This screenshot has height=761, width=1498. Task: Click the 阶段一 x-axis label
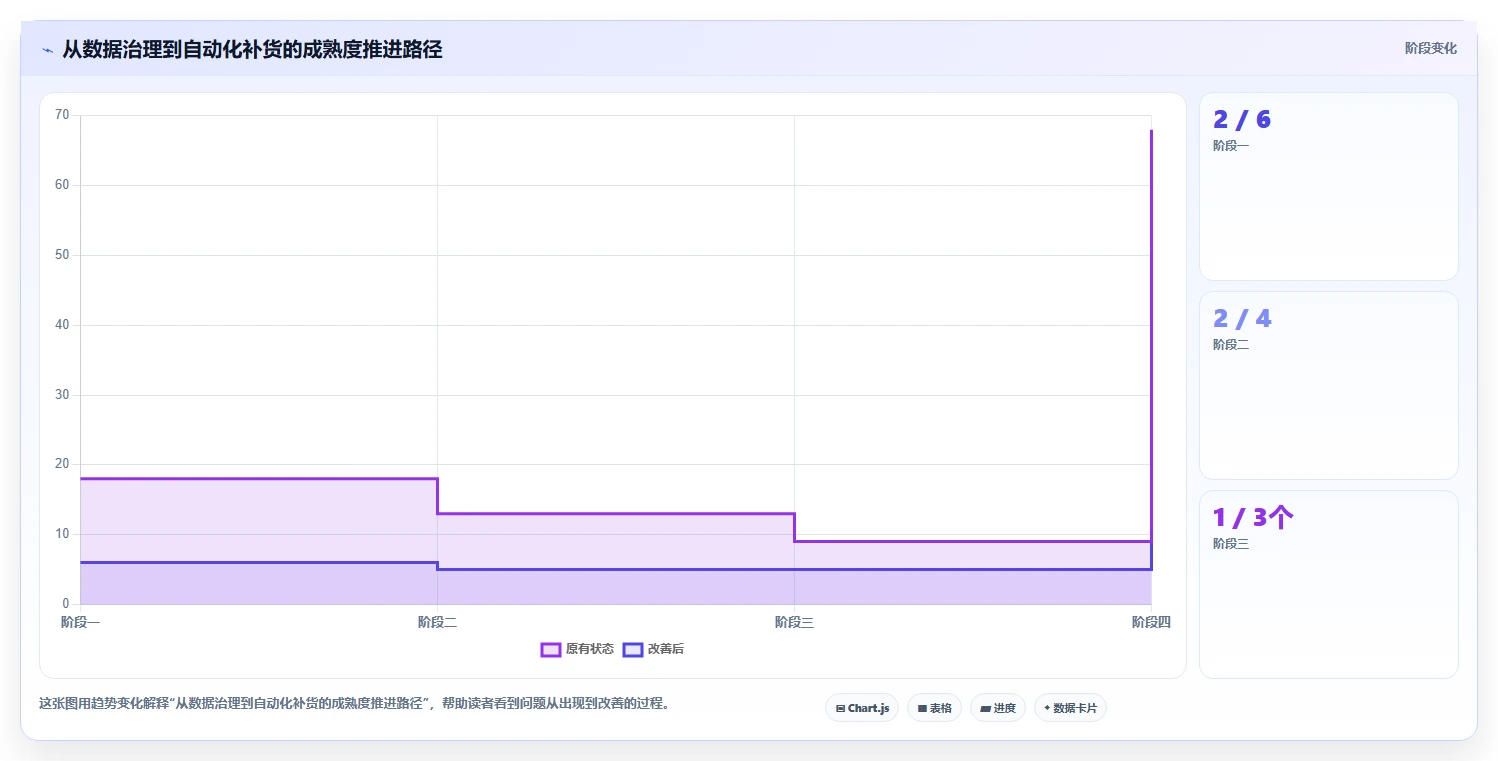[80, 622]
